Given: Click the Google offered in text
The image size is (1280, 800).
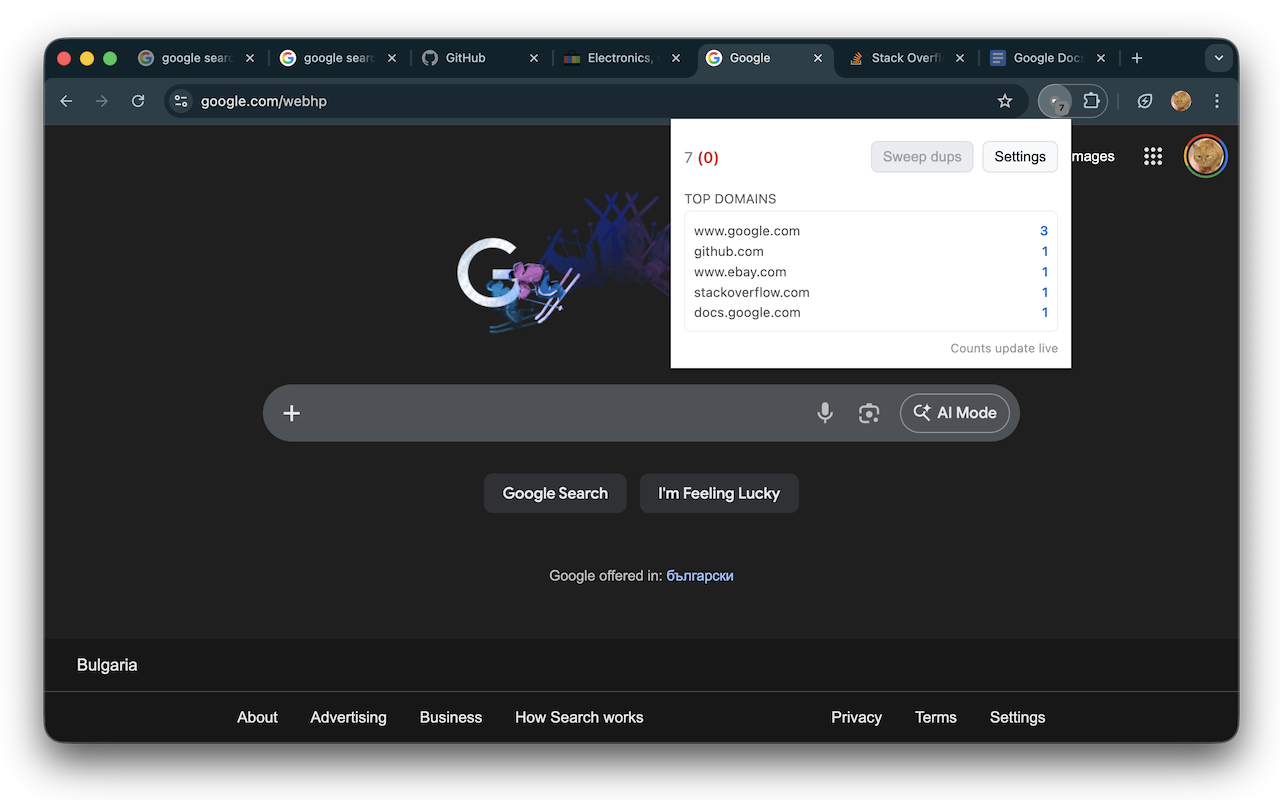Looking at the screenshot, I should coord(605,576).
